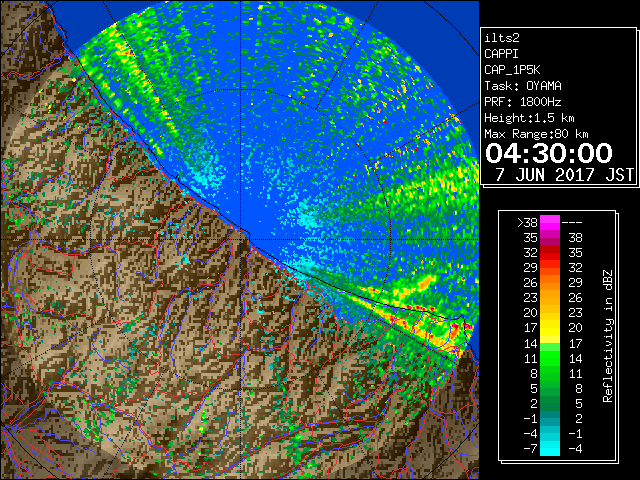This screenshot has height=480, width=640.
Task: Pick the dark red swatch between 32 and 35
Action: coord(550,253)
